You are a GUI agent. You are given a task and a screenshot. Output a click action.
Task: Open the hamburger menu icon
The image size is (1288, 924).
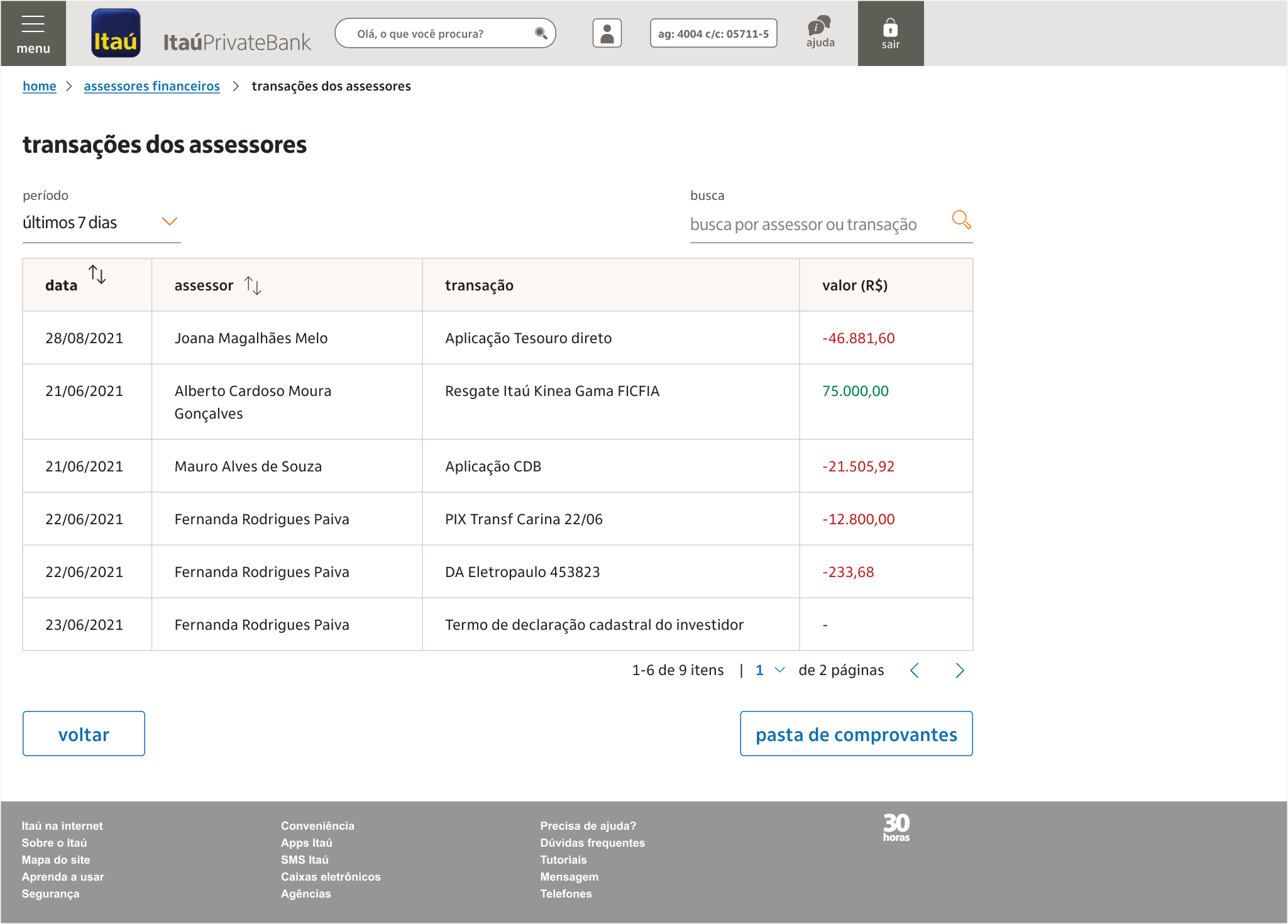coord(33,25)
